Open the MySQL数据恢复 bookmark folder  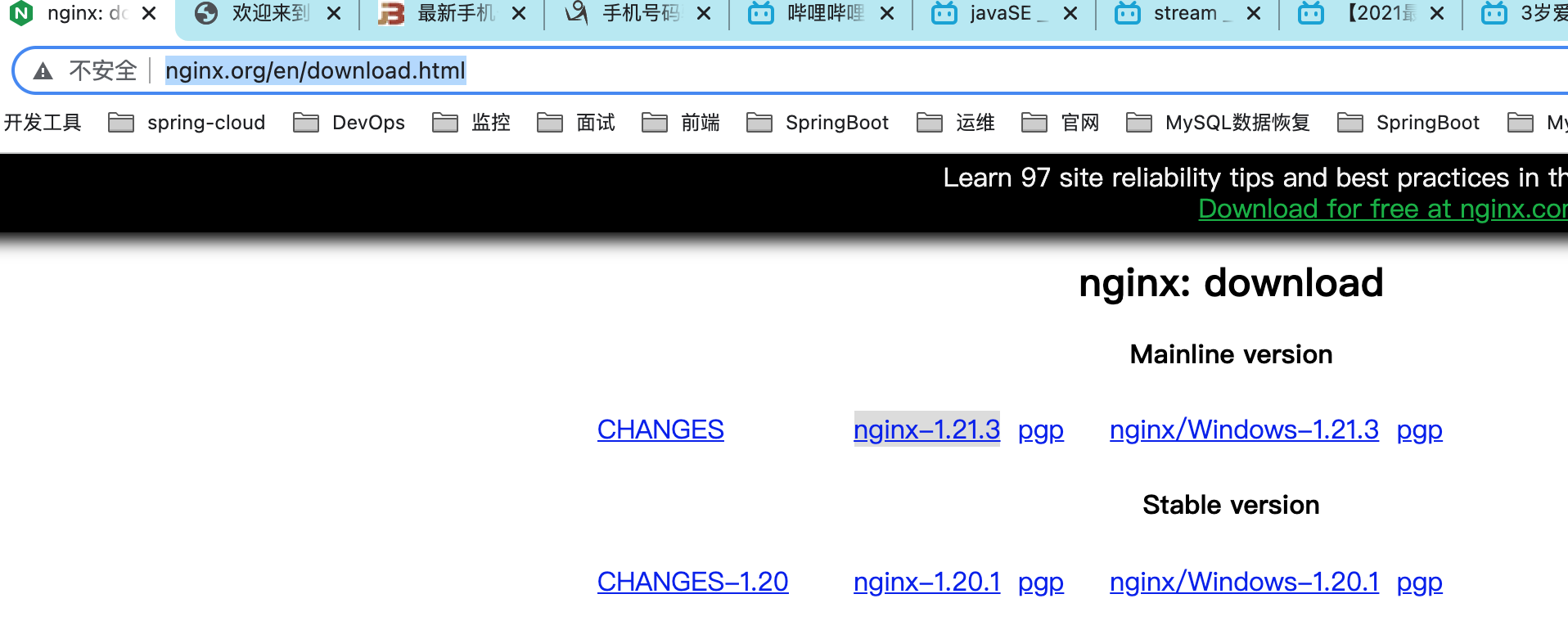[1219, 123]
